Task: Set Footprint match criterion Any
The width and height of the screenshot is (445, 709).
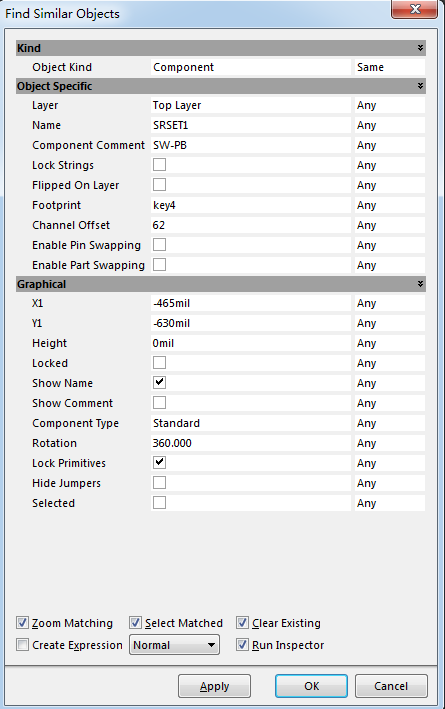Action: pyautogui.click(x=389, y=205)
